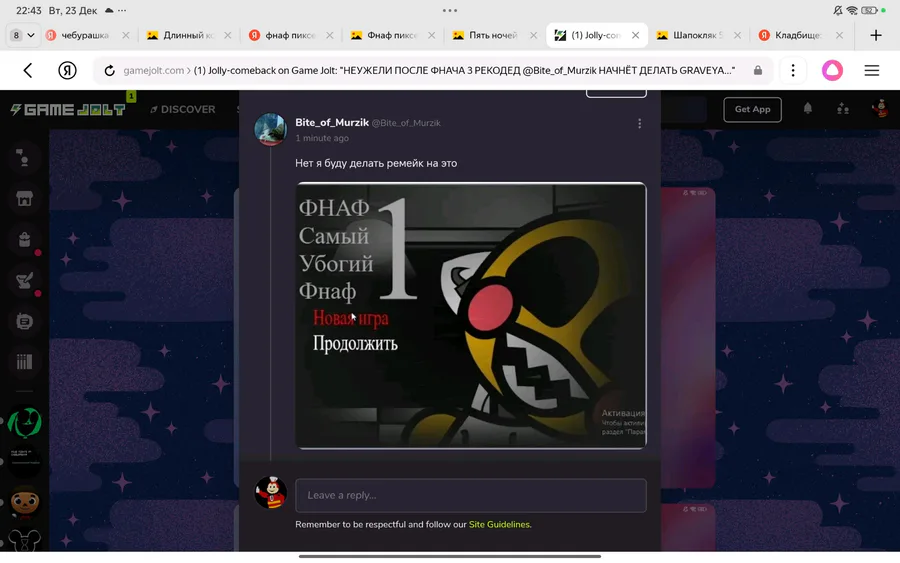900x563 pixels.
Task: Open the notifications bell
Action: (808, 108)
